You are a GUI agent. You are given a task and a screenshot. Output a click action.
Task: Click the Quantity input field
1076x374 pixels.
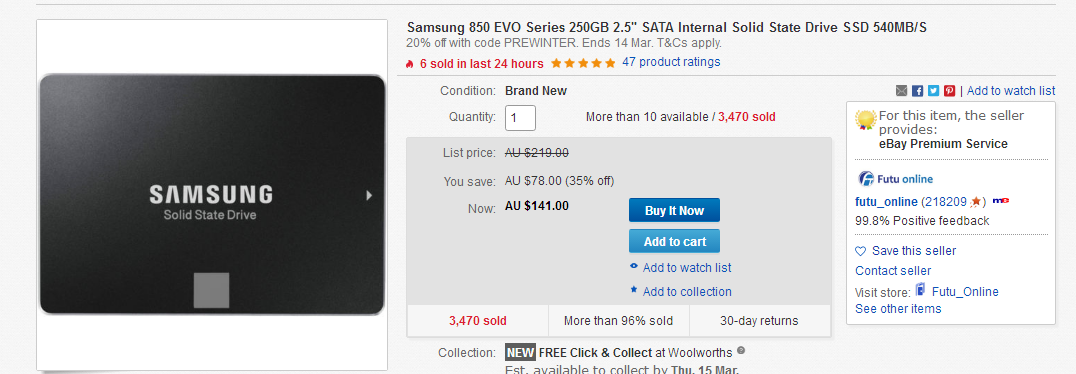[520, 117]
